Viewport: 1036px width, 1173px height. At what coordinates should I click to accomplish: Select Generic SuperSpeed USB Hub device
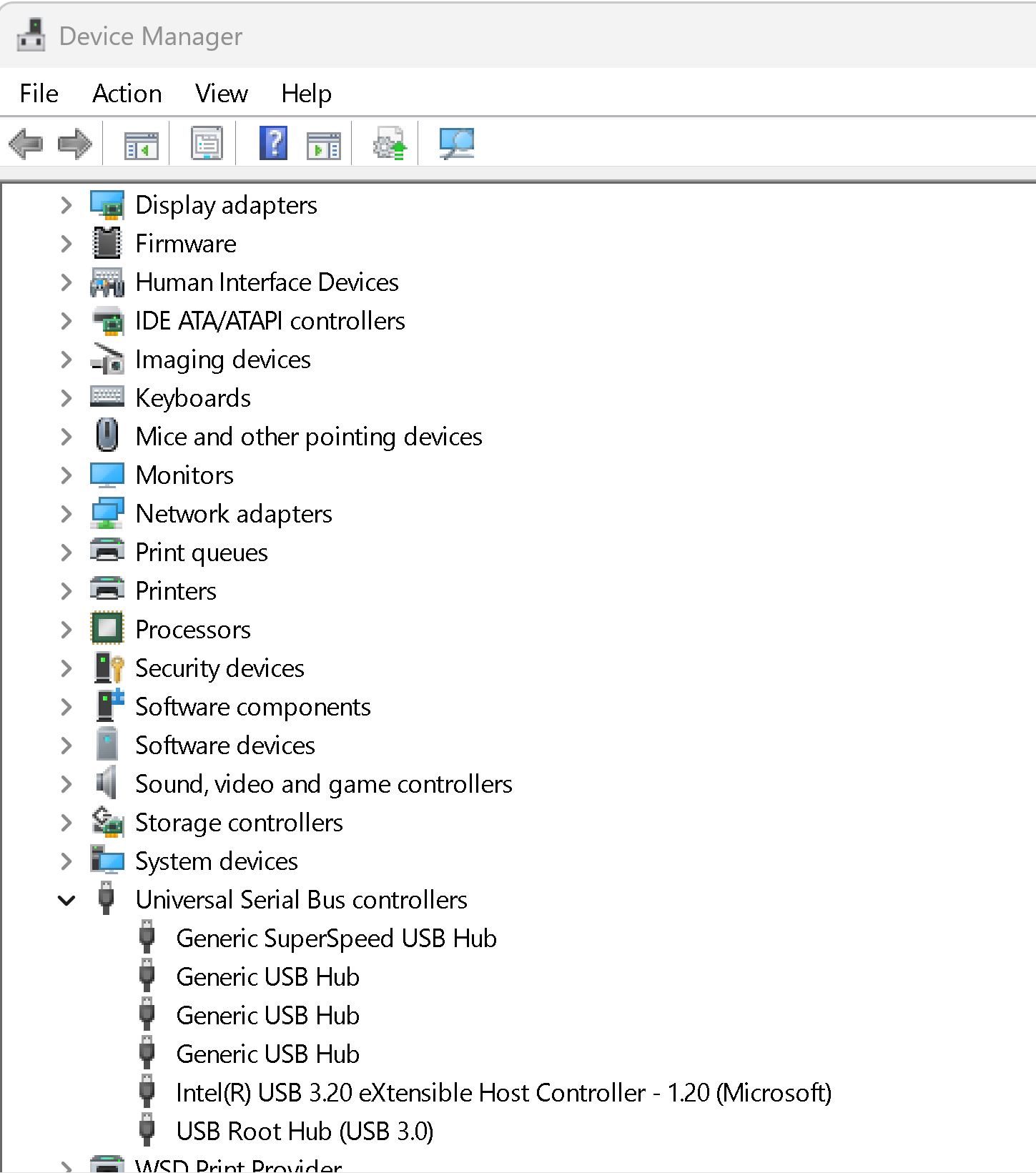336,939
